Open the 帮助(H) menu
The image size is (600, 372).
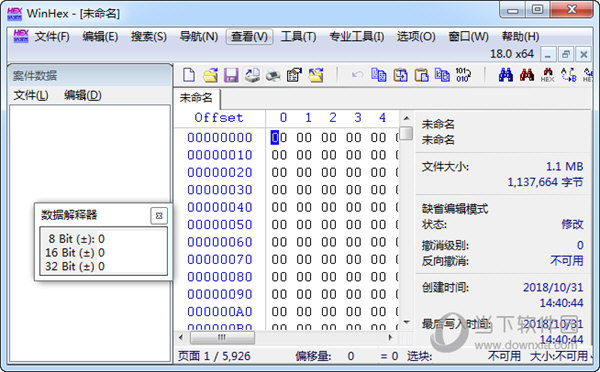coord(520,37)
